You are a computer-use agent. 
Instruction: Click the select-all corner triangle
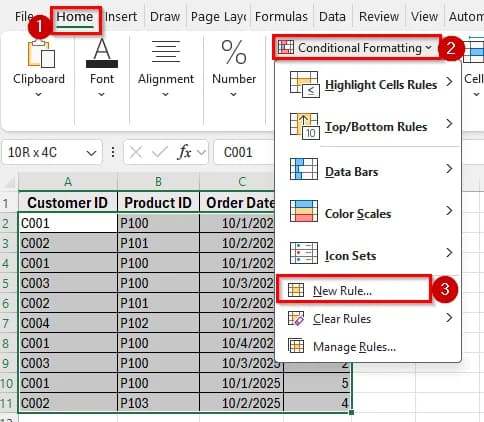coord(10,183)
